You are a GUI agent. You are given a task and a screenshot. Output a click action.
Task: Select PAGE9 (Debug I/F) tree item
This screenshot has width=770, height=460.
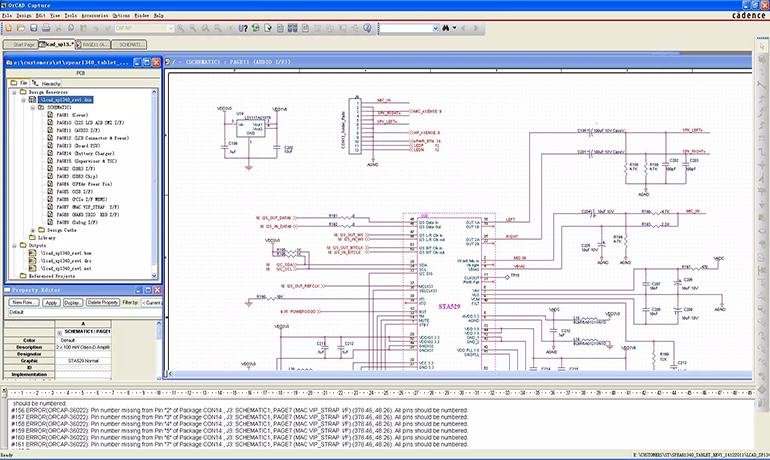click(x=77, y=222)
